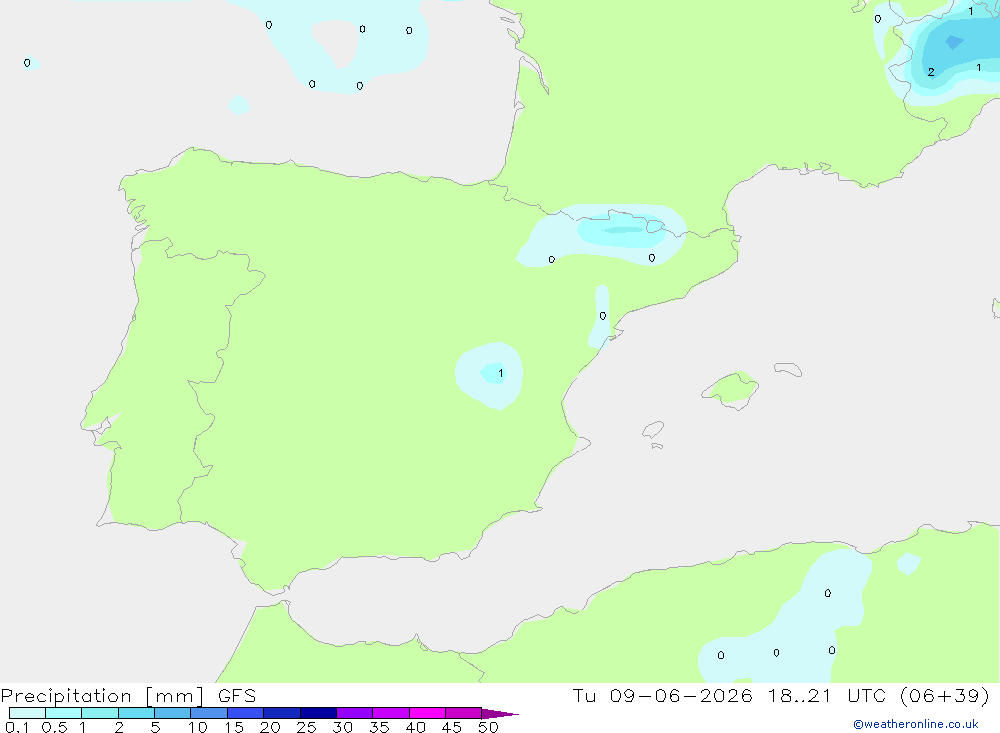Select the "UTC" timezone label
The width and height of the screenshot is (1000, 733).
pyautogui.click(x=866, y=695)
